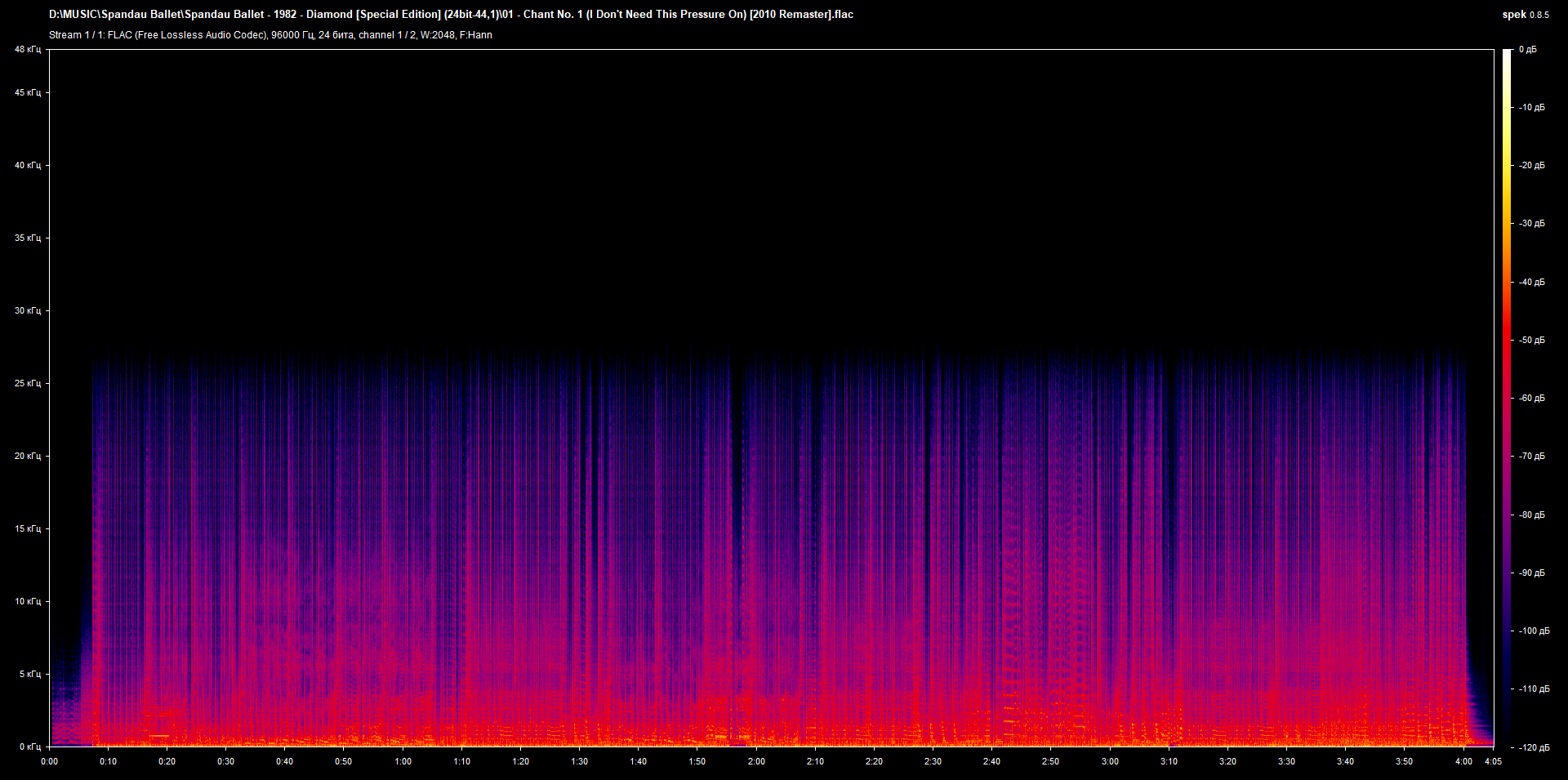Click the 3:00 timeline label
Screen dimensions: 1568x780
tap(1110, 761)
